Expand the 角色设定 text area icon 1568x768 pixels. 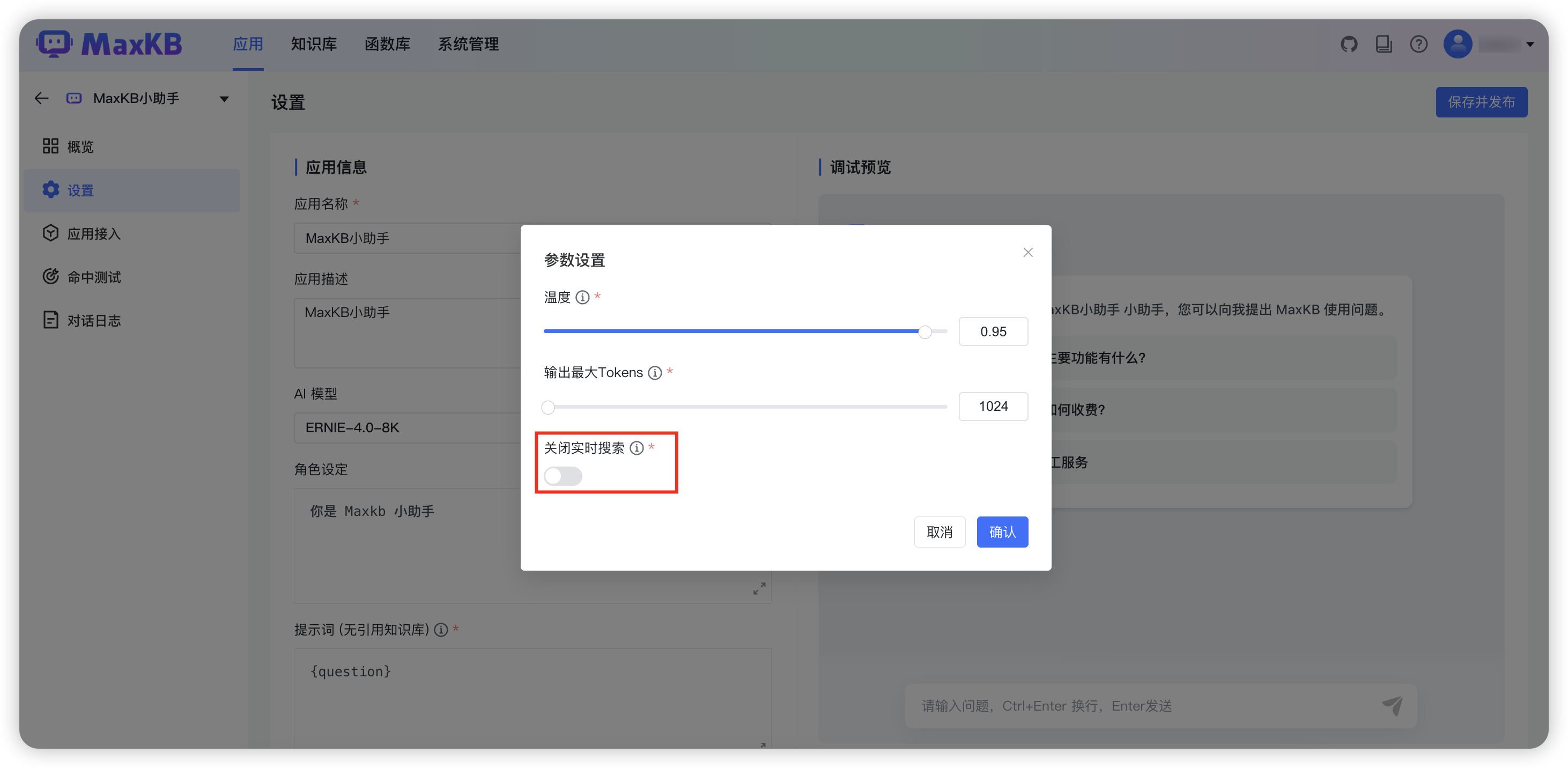[759, 588]
